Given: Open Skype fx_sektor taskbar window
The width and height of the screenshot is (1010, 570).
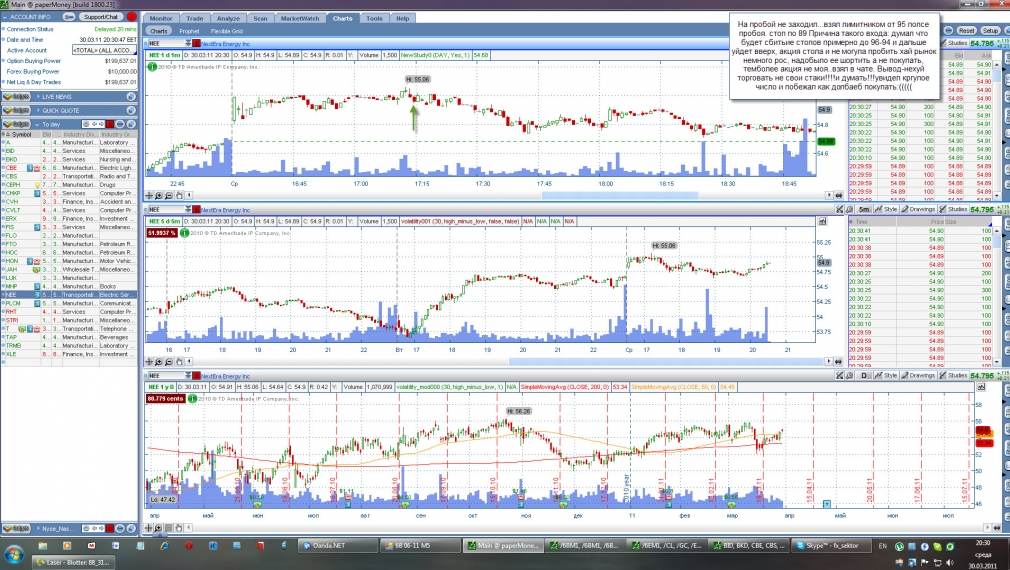Looking at the screenshot, I should pos(832,546).
